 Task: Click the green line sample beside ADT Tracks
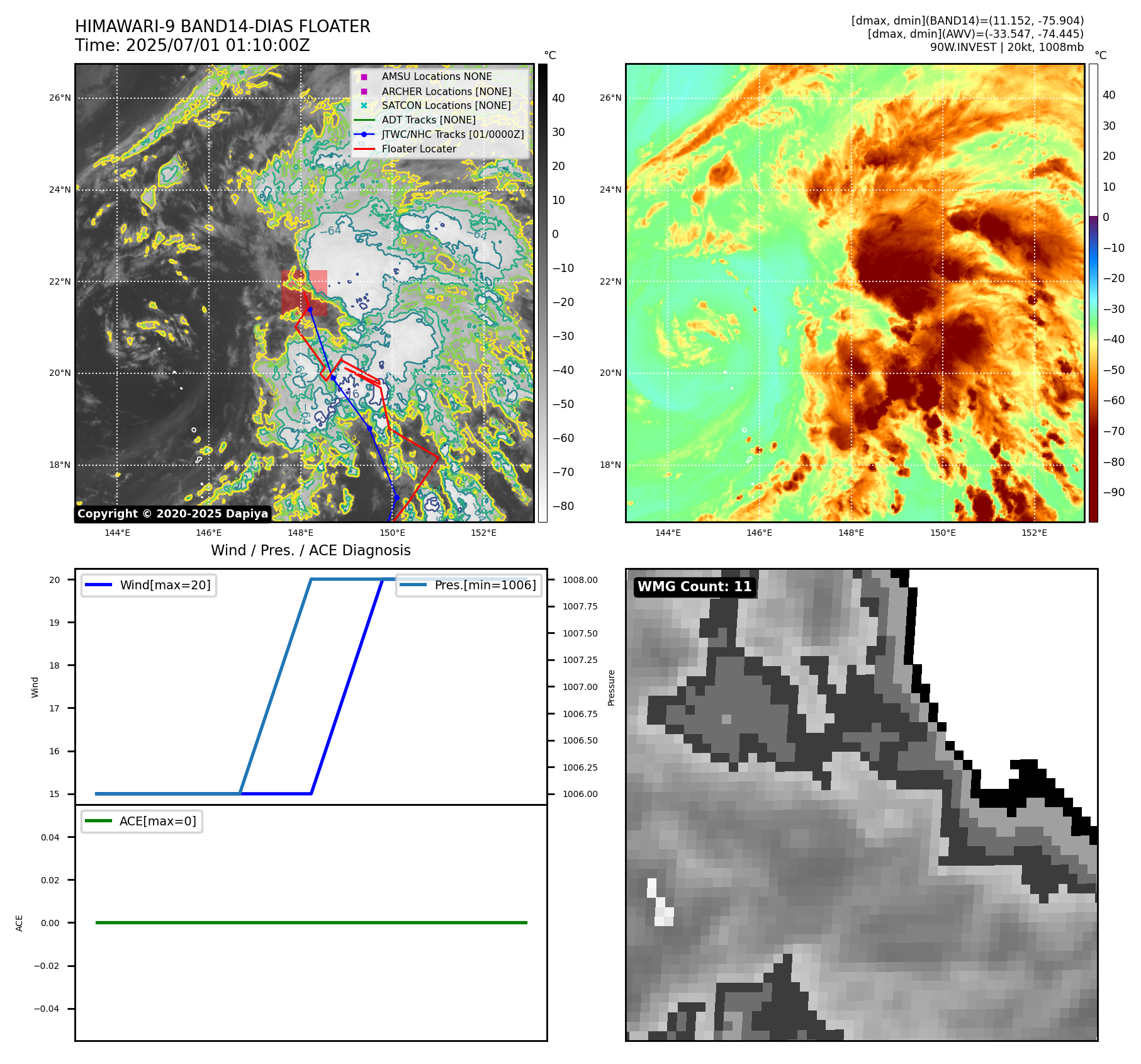(364, 120)
